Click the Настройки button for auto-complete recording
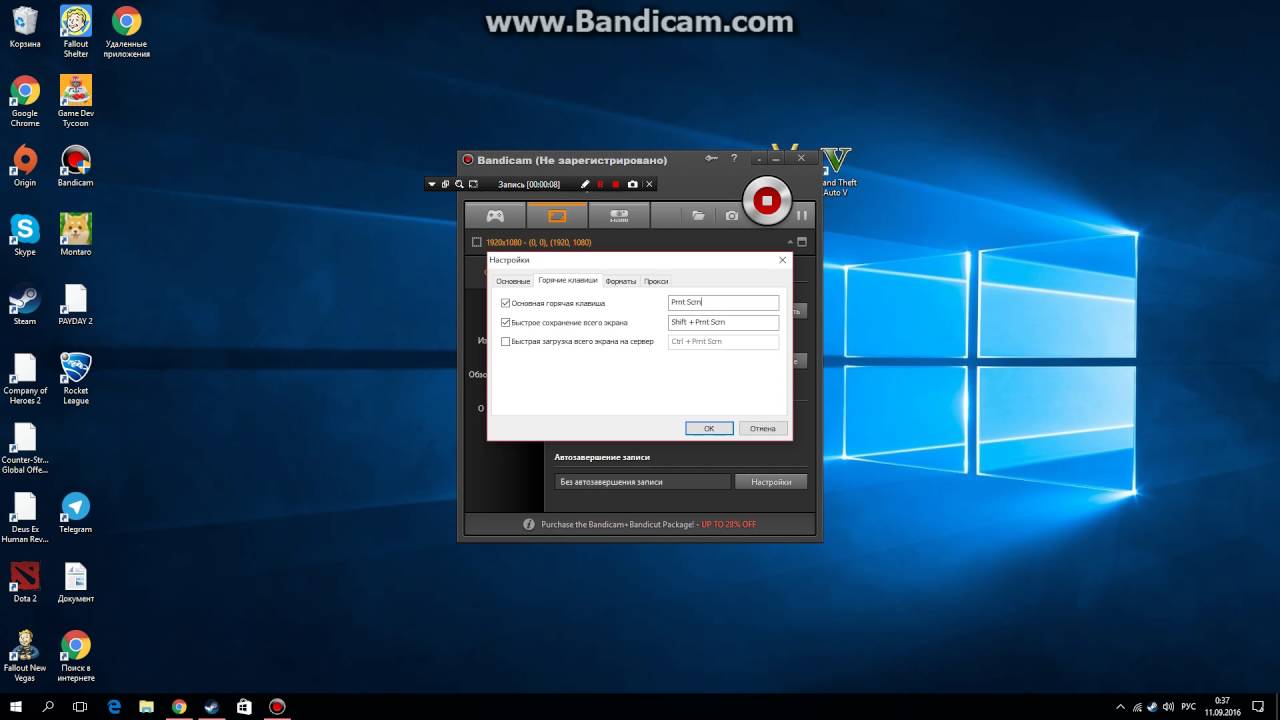 click(x=771, y=481)
